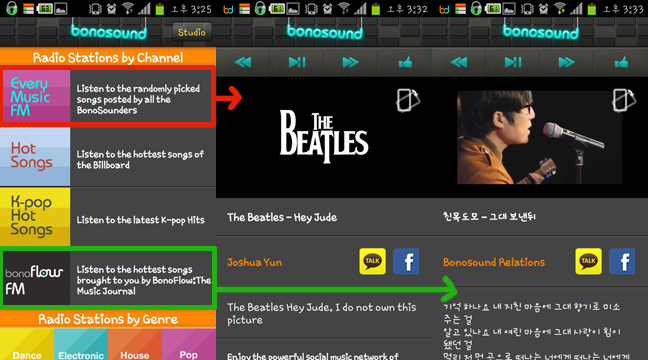Click the Korean song title text
Image resolution: width=648 pixels, height=360 pixels.
click(489, 217)
